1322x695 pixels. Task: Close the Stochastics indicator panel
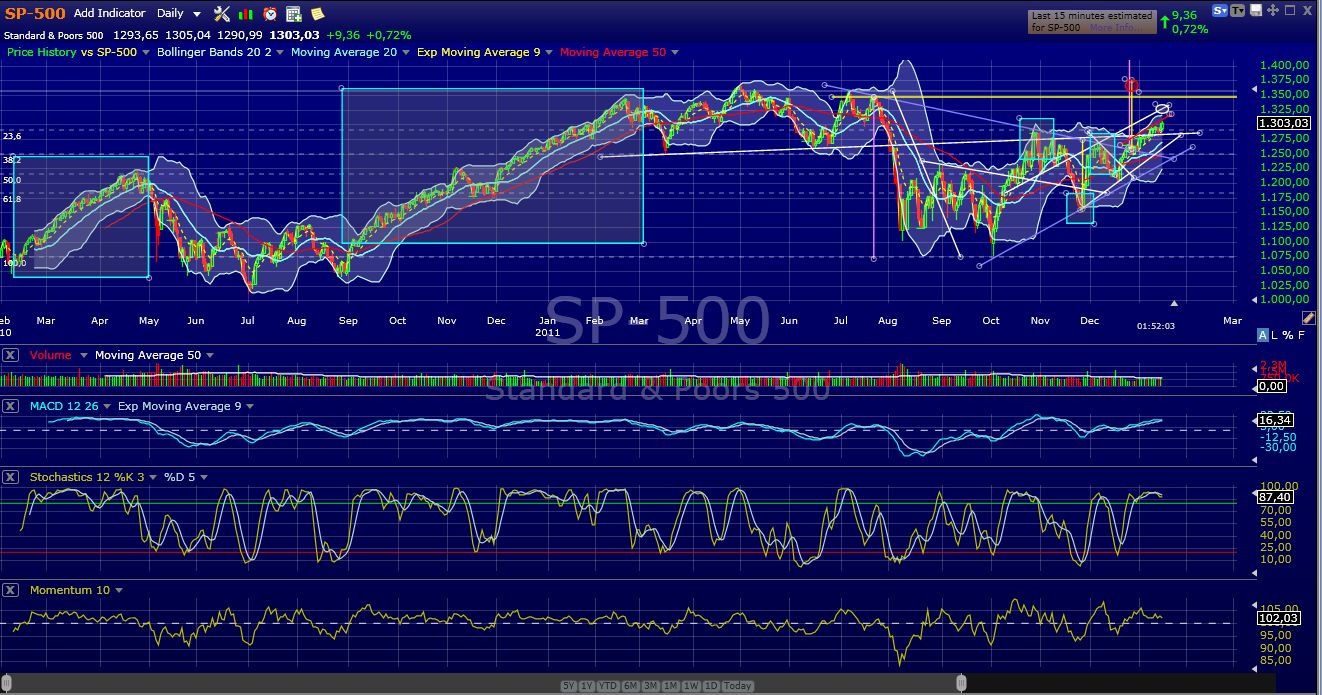pos(10,477)
